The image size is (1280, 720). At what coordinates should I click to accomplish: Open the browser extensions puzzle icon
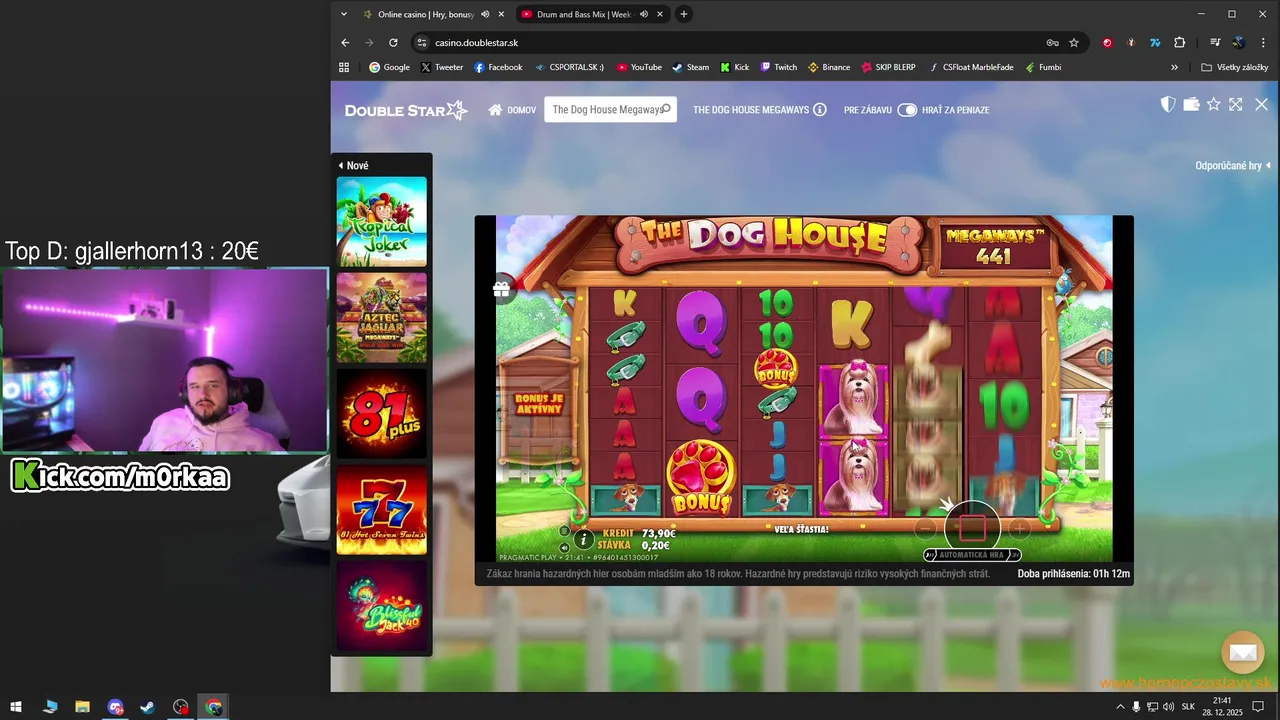[1179, 43]
